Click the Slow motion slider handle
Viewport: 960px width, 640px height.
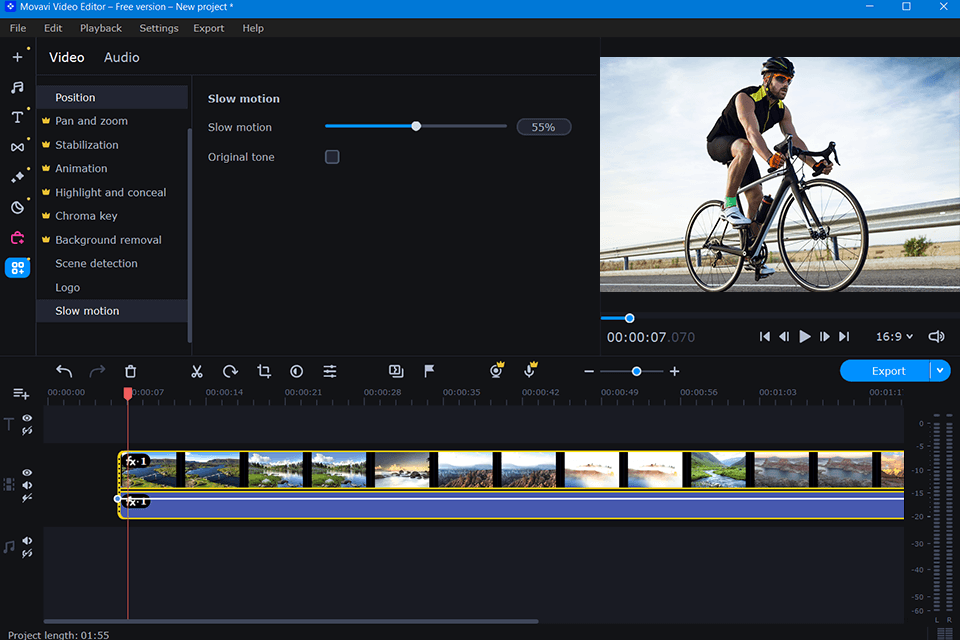[416, 127]
